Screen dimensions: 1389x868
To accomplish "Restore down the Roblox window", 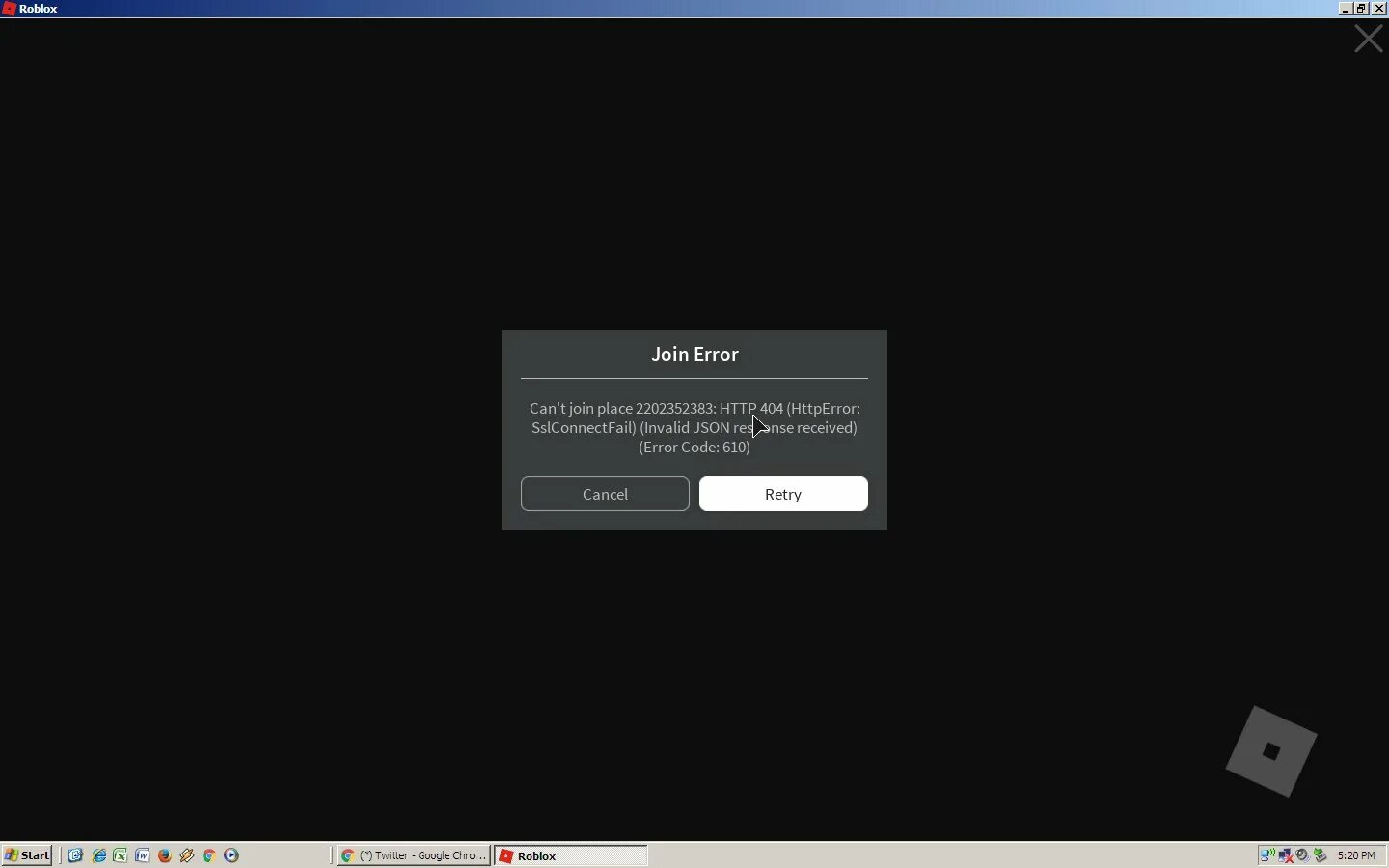I will tap(1362, 9).
